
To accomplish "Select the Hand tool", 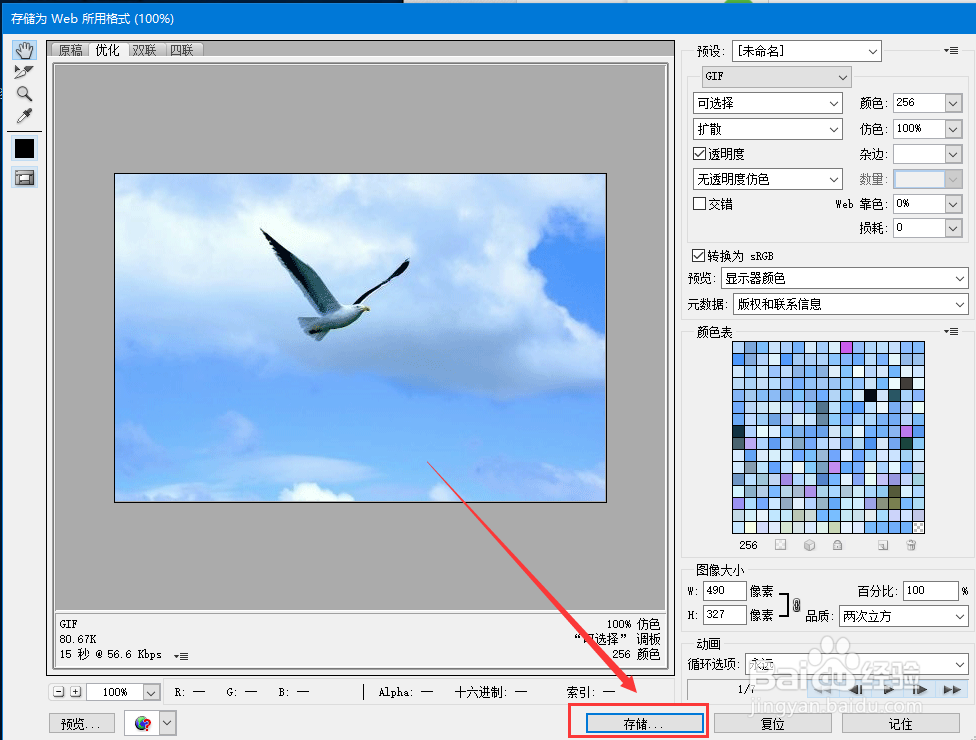I will pyautogui.click(x=24, y=50).
